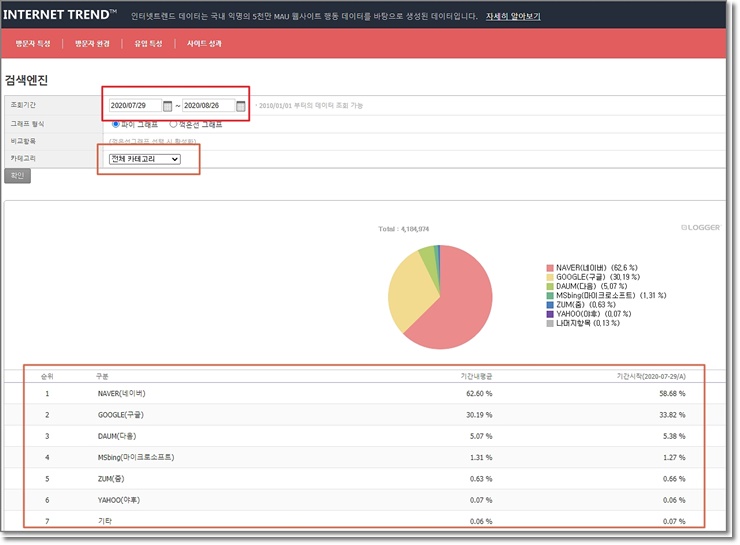The height and width of the screenshot is (545, 740).
Task: Click the 자세히 알아보기 link
Action: (x=513, y=17)
